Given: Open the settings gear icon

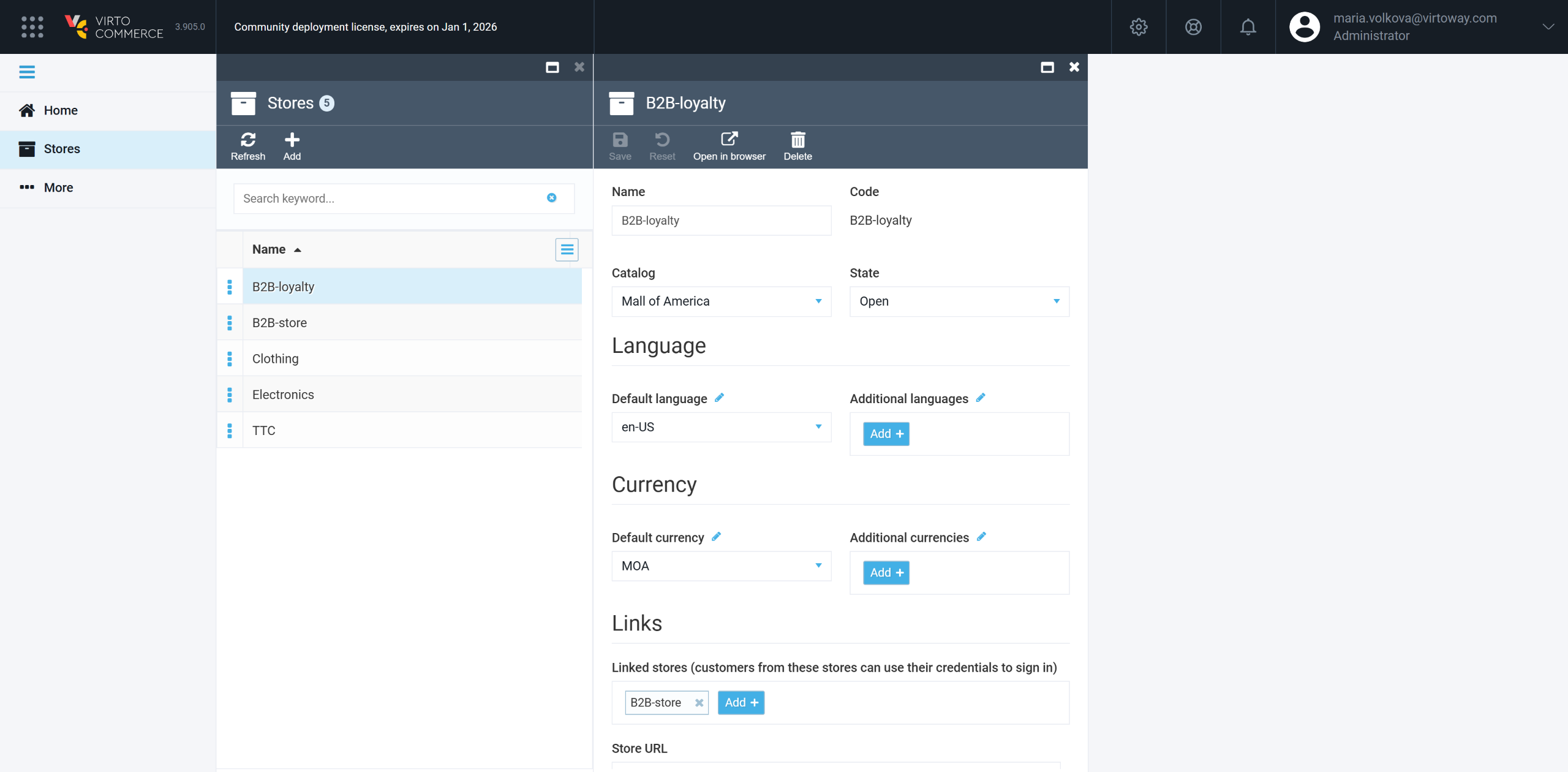Looking at the screenshot, I should 1138,27.
